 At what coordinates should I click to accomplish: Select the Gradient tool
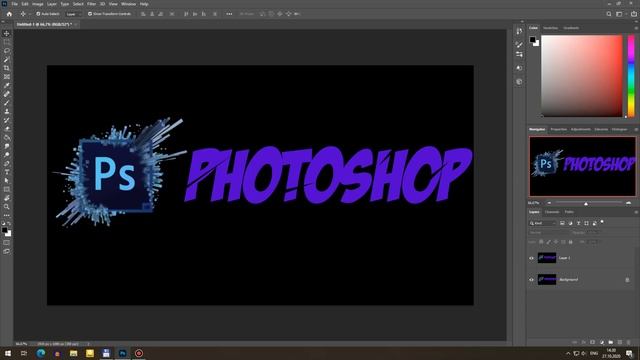[7, 138]
